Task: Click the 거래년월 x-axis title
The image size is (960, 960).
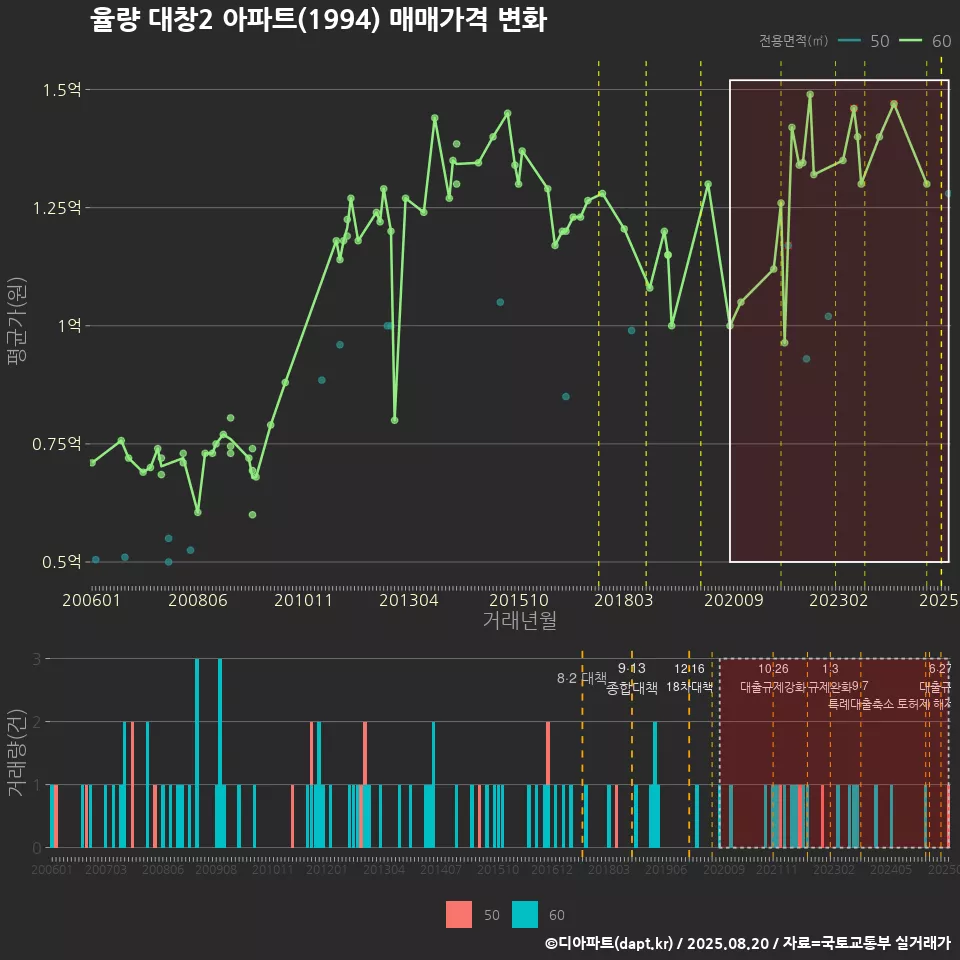Action: coord(520,620)
